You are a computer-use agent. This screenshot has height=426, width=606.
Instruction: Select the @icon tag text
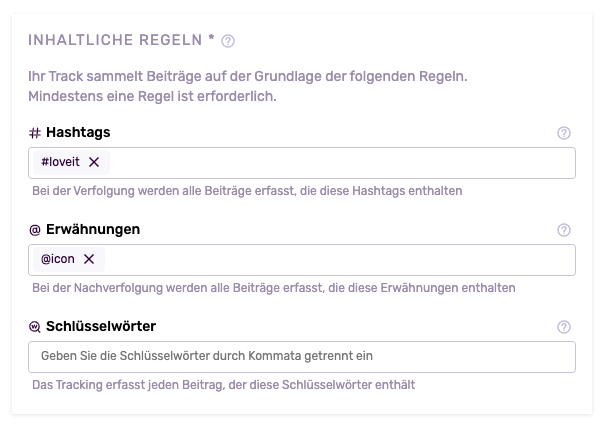58,259
